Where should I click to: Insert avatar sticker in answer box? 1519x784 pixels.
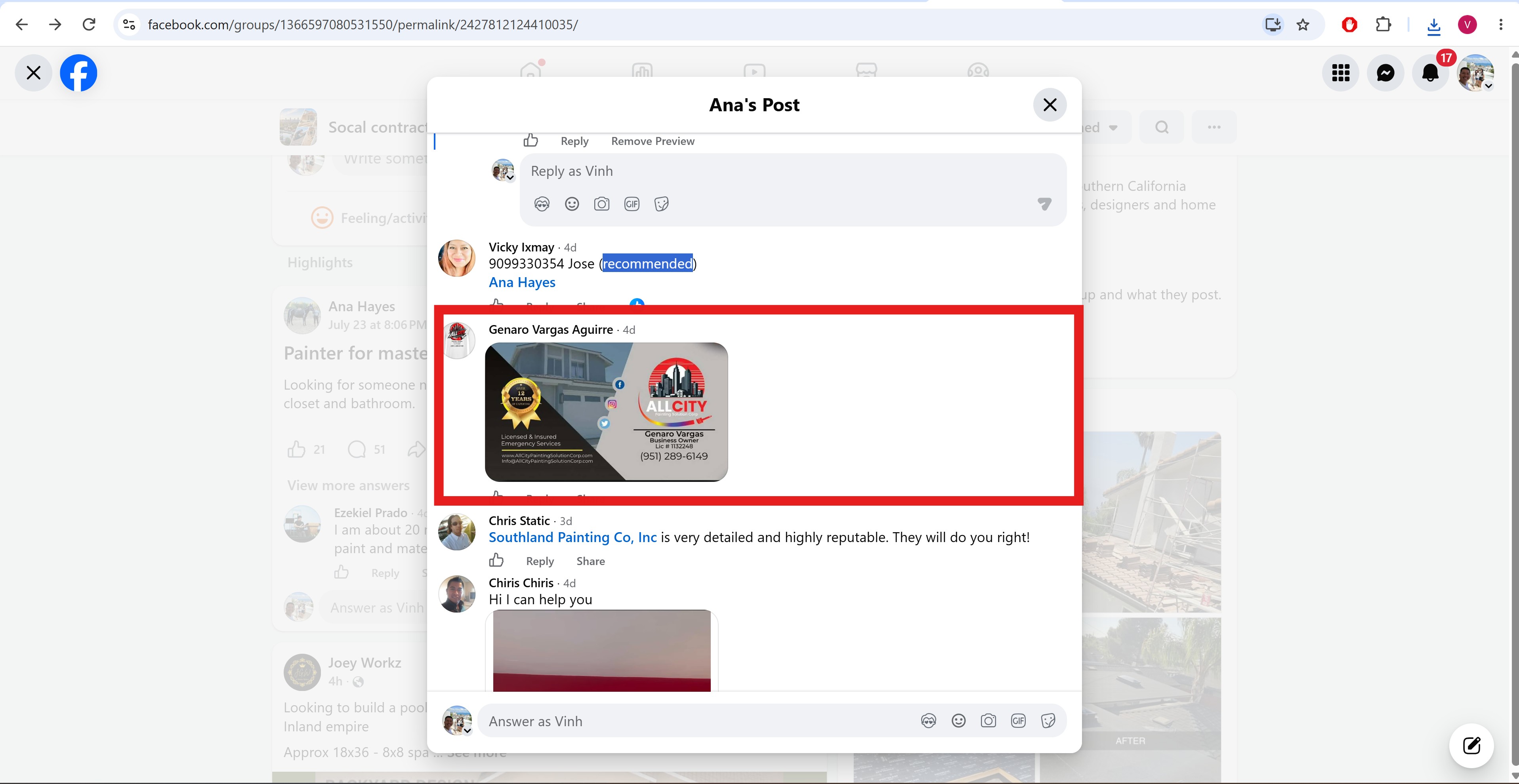929,721
